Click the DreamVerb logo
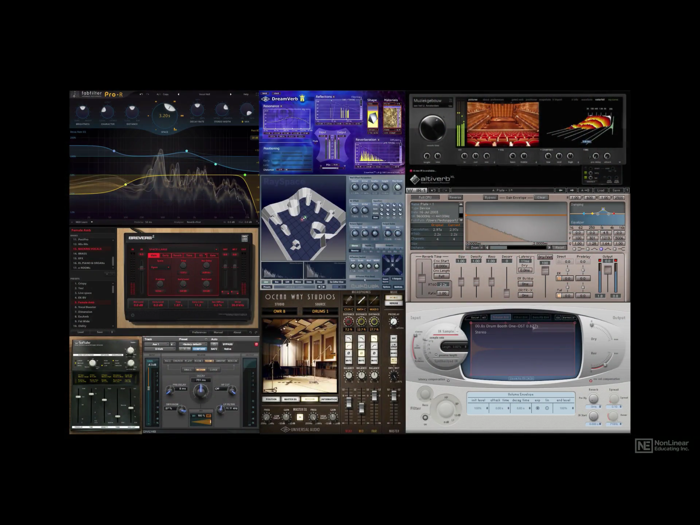This screenshot has height=525, width=700. 284,99
